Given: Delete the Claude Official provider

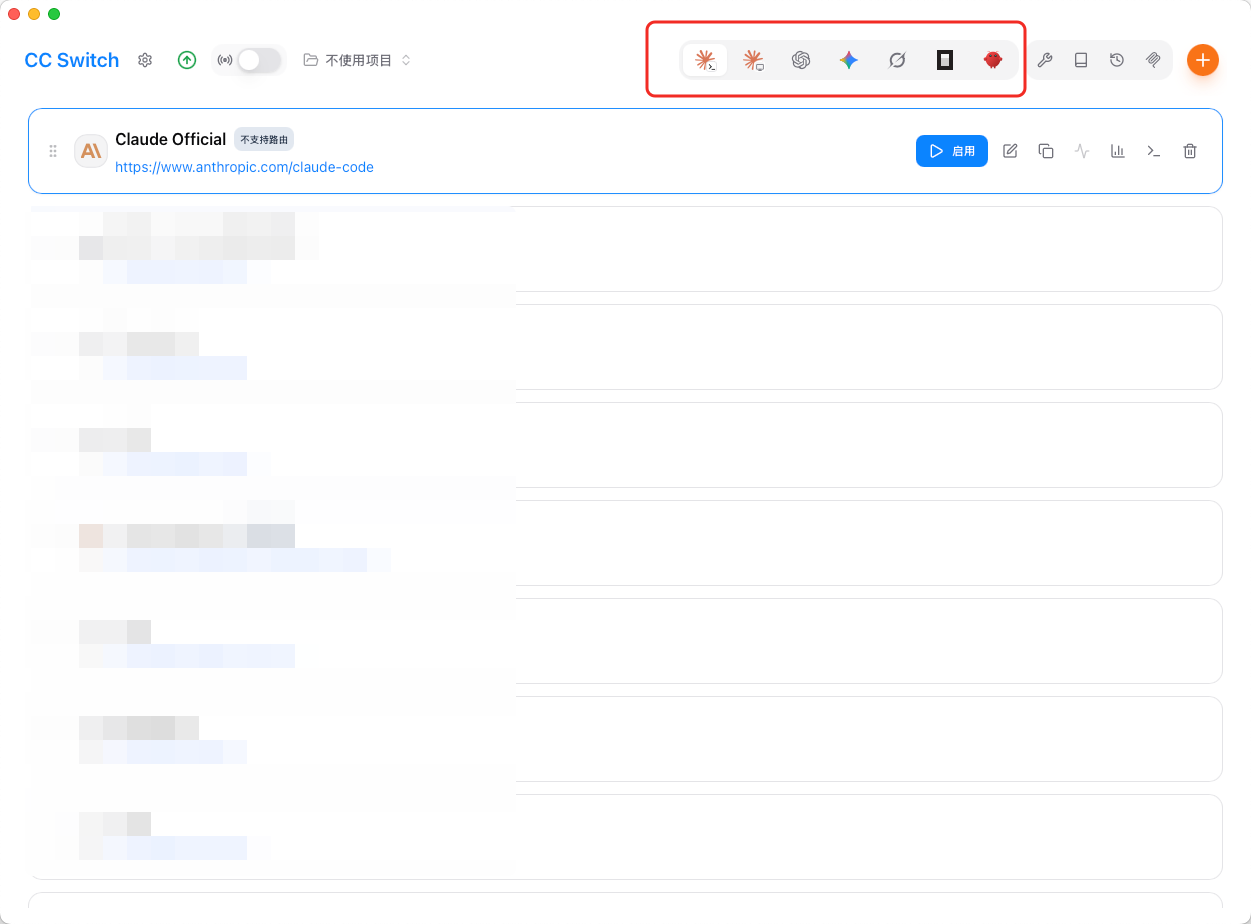Looking at the screenshot, I should (x=1190, y=151).
